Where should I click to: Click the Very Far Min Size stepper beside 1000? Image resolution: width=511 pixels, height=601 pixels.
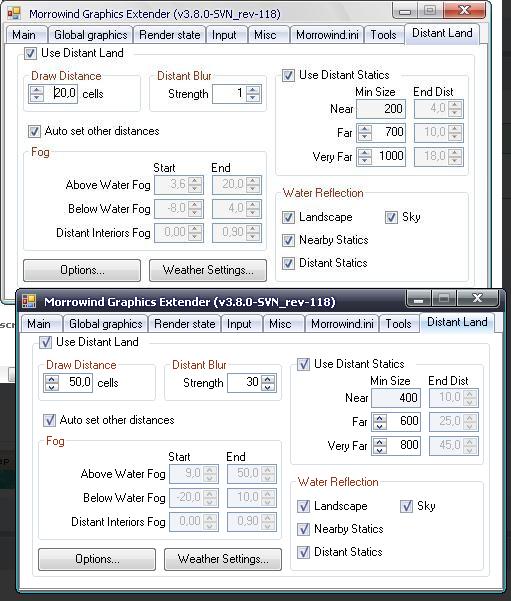pyautogui.click(x=365, y=157)
